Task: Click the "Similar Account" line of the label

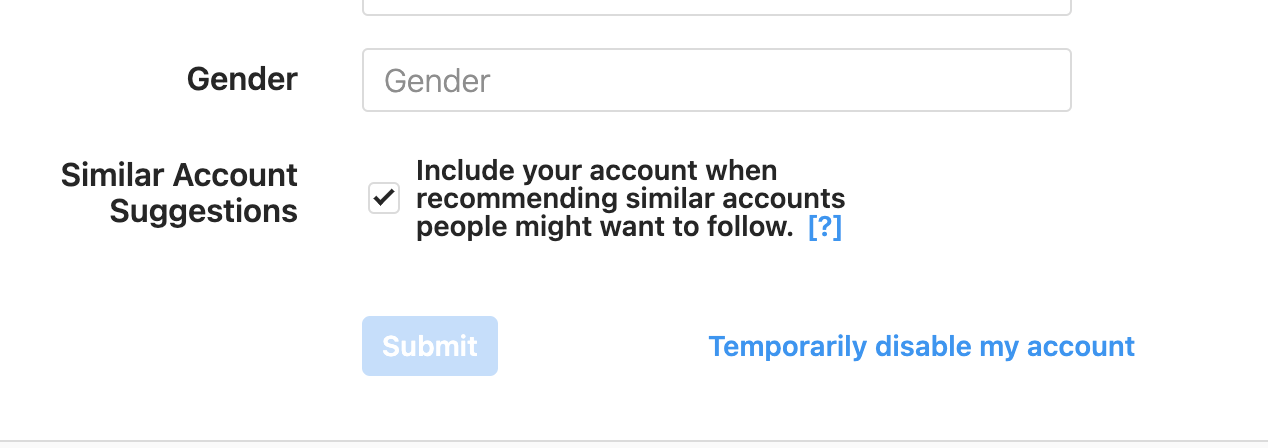Action: 180,175
